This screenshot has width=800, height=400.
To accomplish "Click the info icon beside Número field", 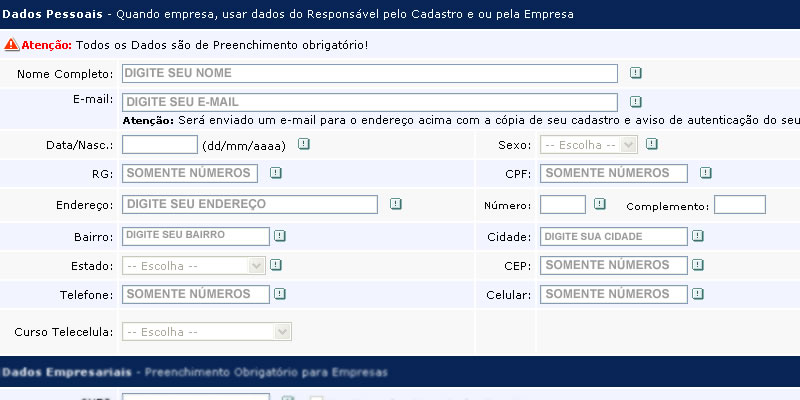I will tap(599, 204).
